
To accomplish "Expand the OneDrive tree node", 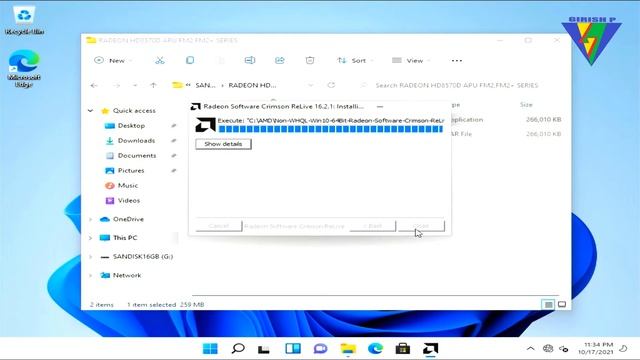I will (91, 219).
